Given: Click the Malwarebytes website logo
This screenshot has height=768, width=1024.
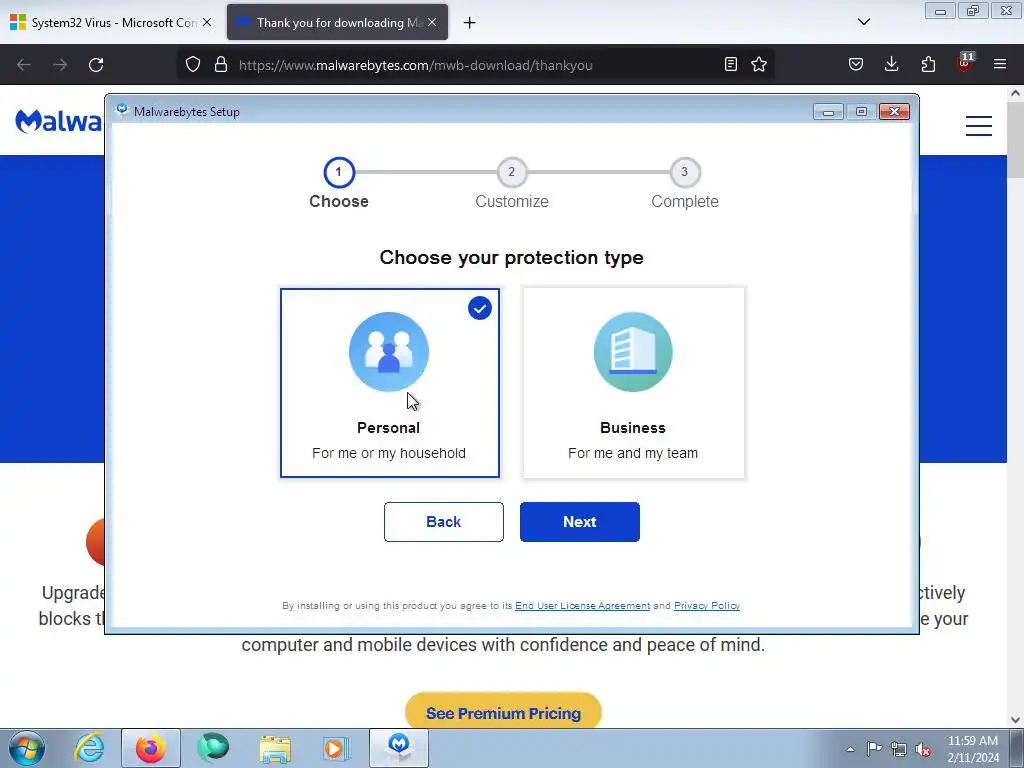Looking at the screenshot, I should [59, 121].
